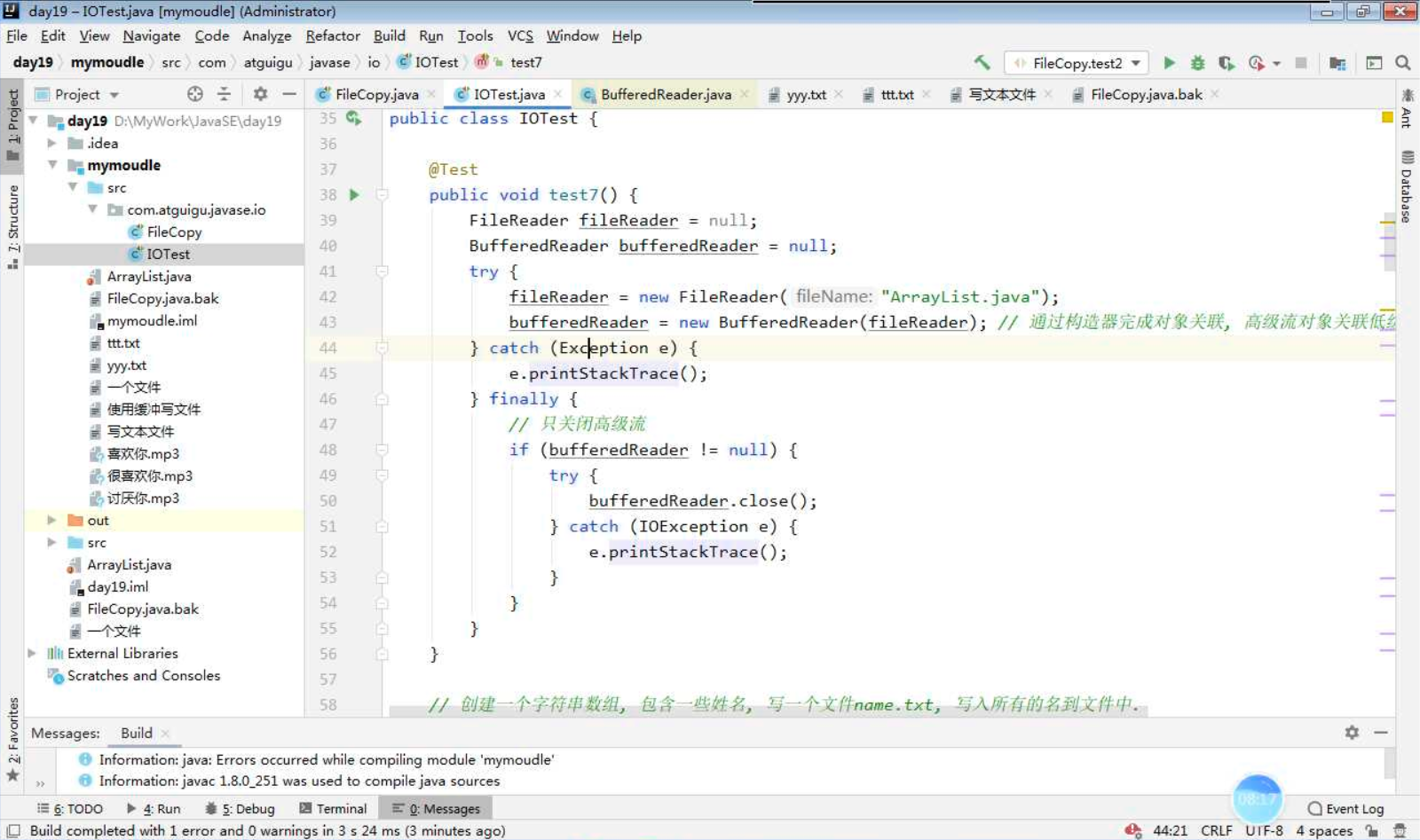This screenshot has width=1420, height=840.
Task: Collapse the day19 root node
Action: [x=33, y=120]
